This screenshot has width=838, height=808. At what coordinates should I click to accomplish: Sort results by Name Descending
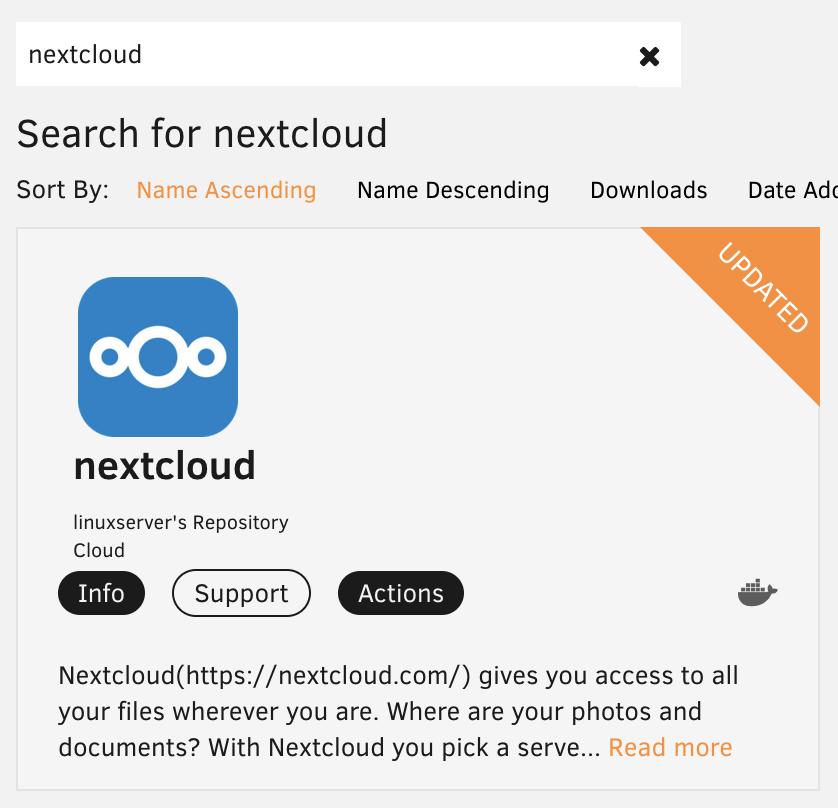pyautogui.click(x=453, y=190)
